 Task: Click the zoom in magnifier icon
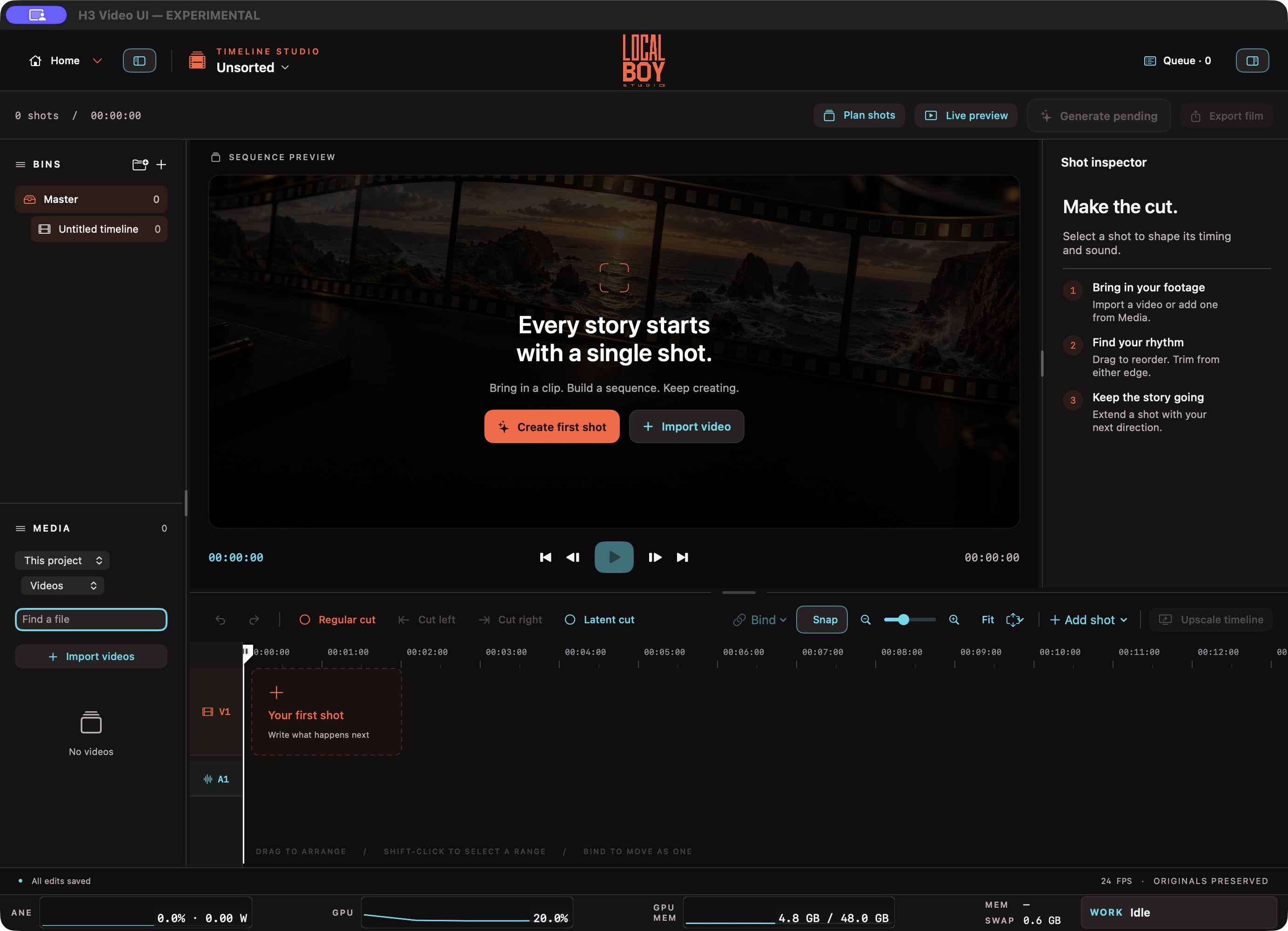954,620
